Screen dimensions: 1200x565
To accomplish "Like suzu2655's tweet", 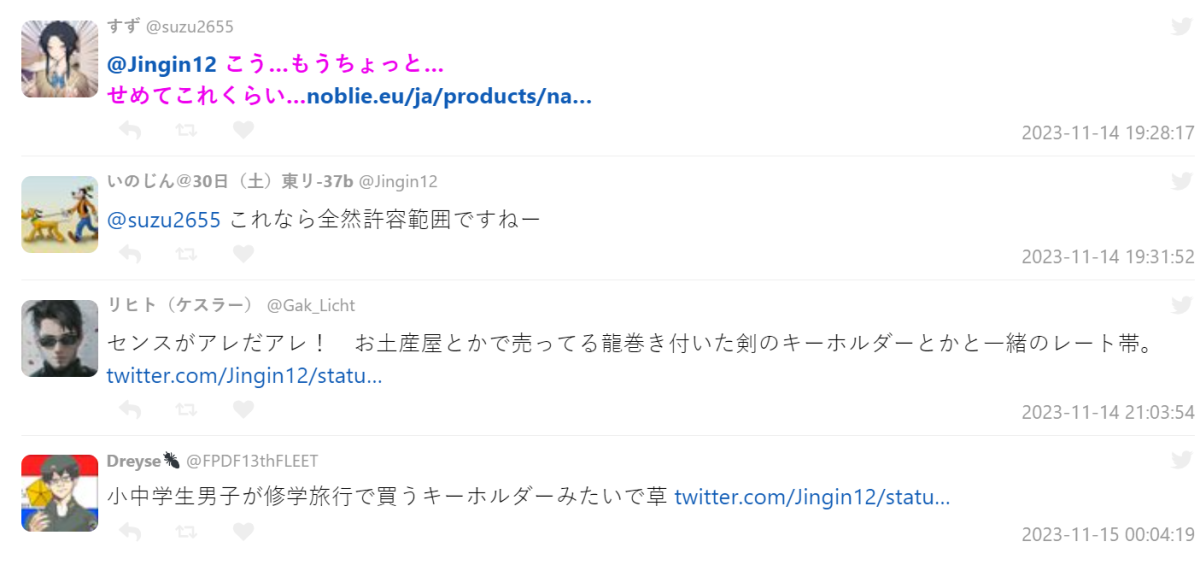I will pos(243,130).
